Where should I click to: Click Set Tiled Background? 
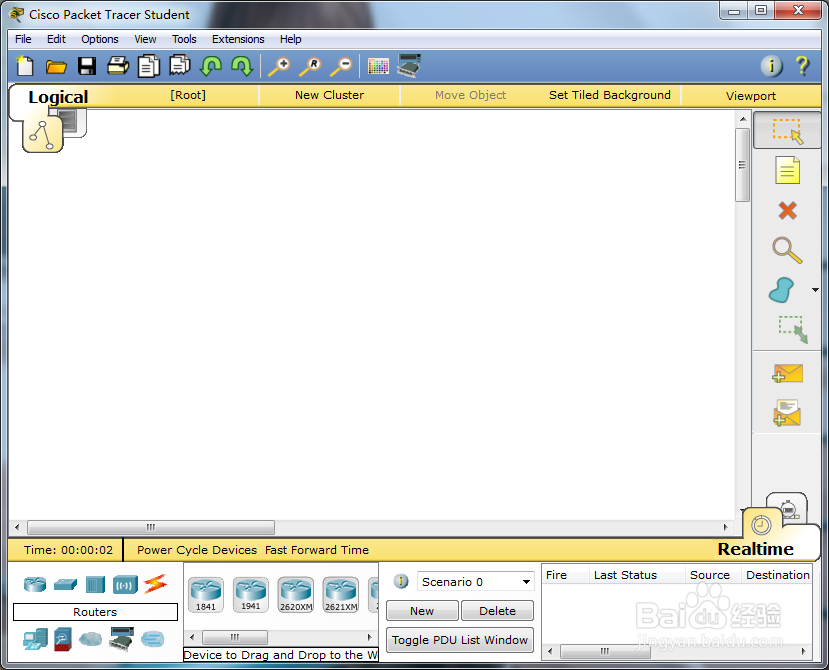click(610, 95)
